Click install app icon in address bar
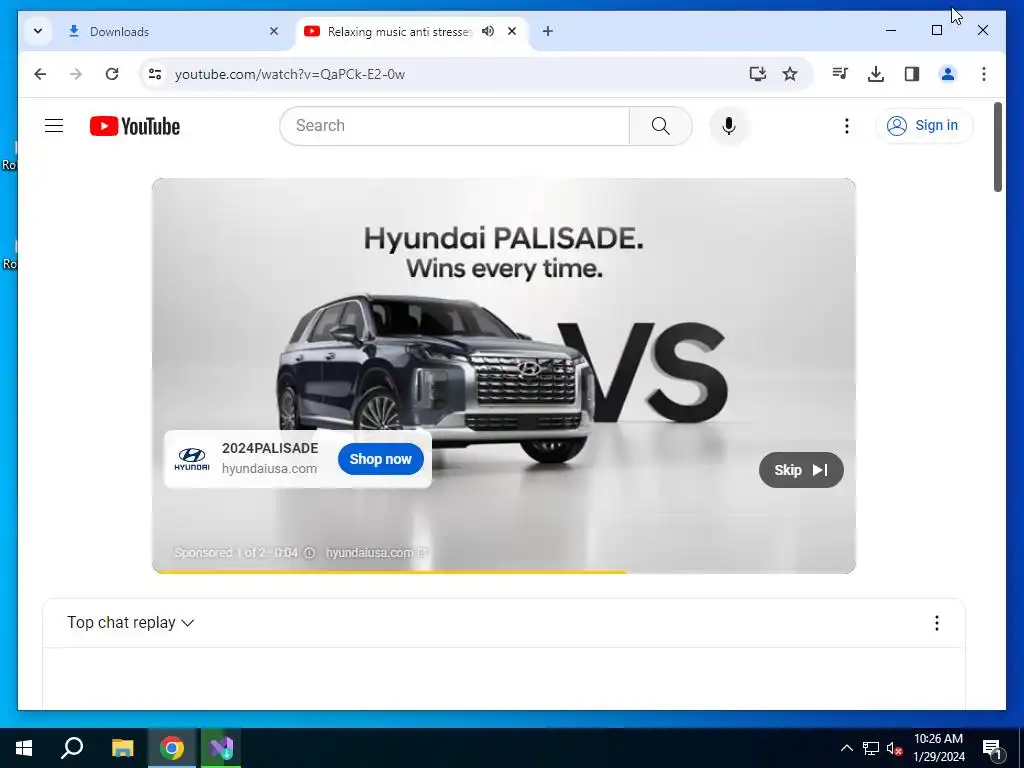1024x768 pixels. pyautogui.click(x=758, y=74)
